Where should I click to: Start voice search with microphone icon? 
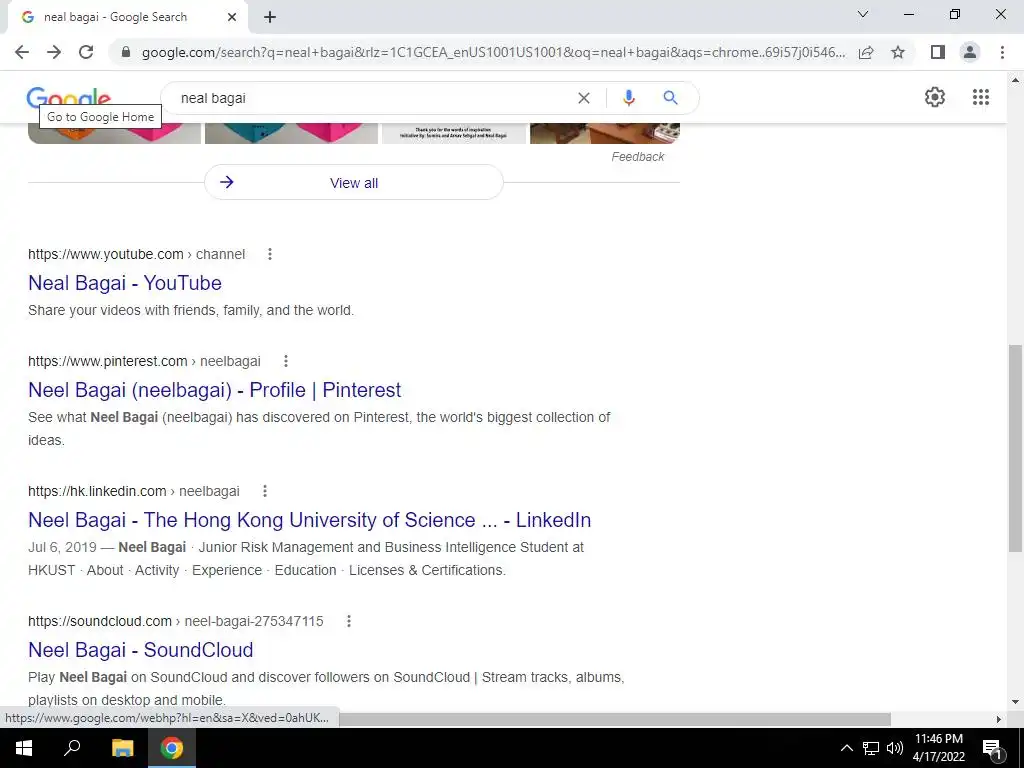[x=628, y=98]
